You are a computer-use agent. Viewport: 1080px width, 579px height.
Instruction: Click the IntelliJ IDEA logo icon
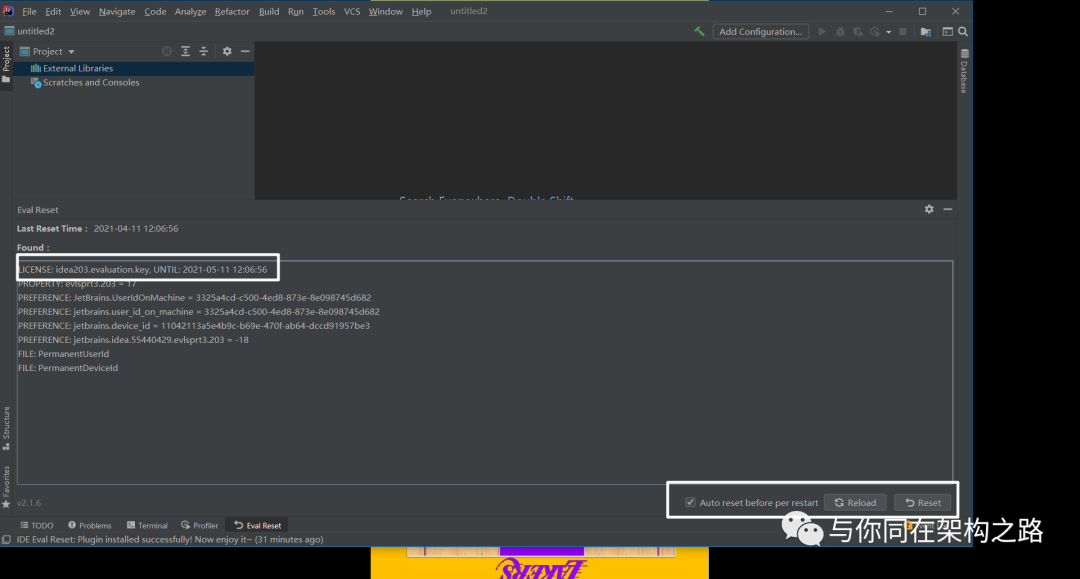coord(8,11)
